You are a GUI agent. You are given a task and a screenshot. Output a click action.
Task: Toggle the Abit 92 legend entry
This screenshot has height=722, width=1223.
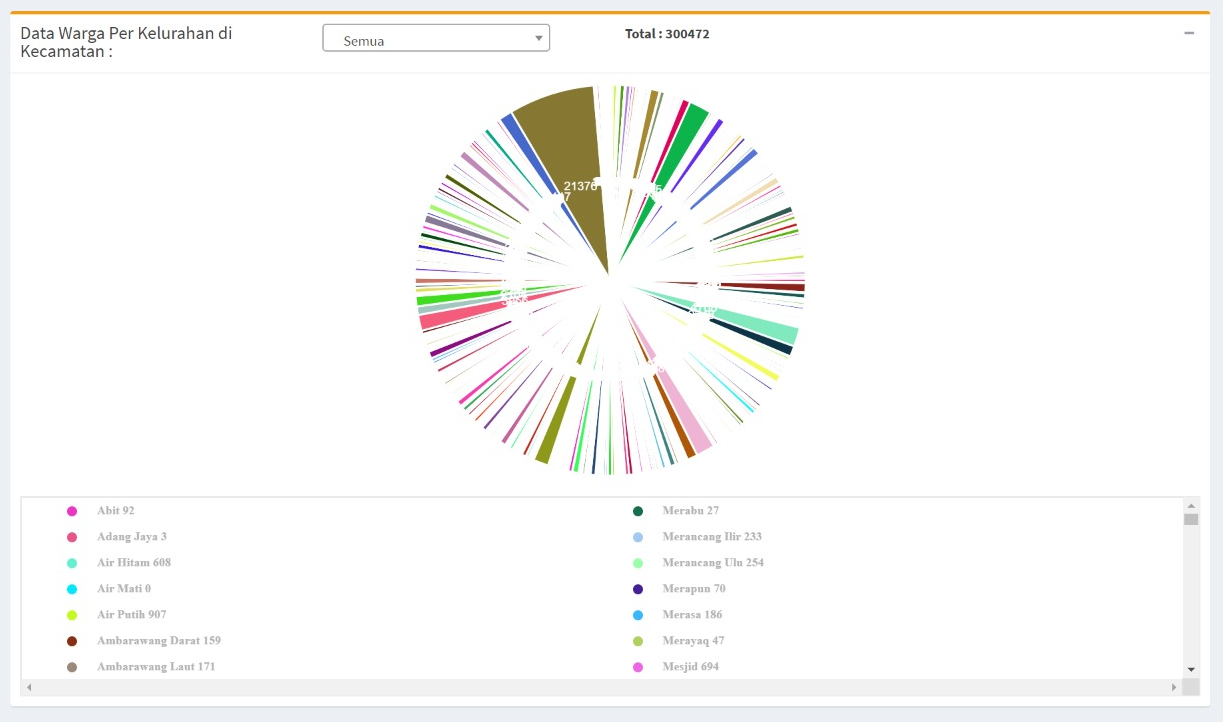115,511
